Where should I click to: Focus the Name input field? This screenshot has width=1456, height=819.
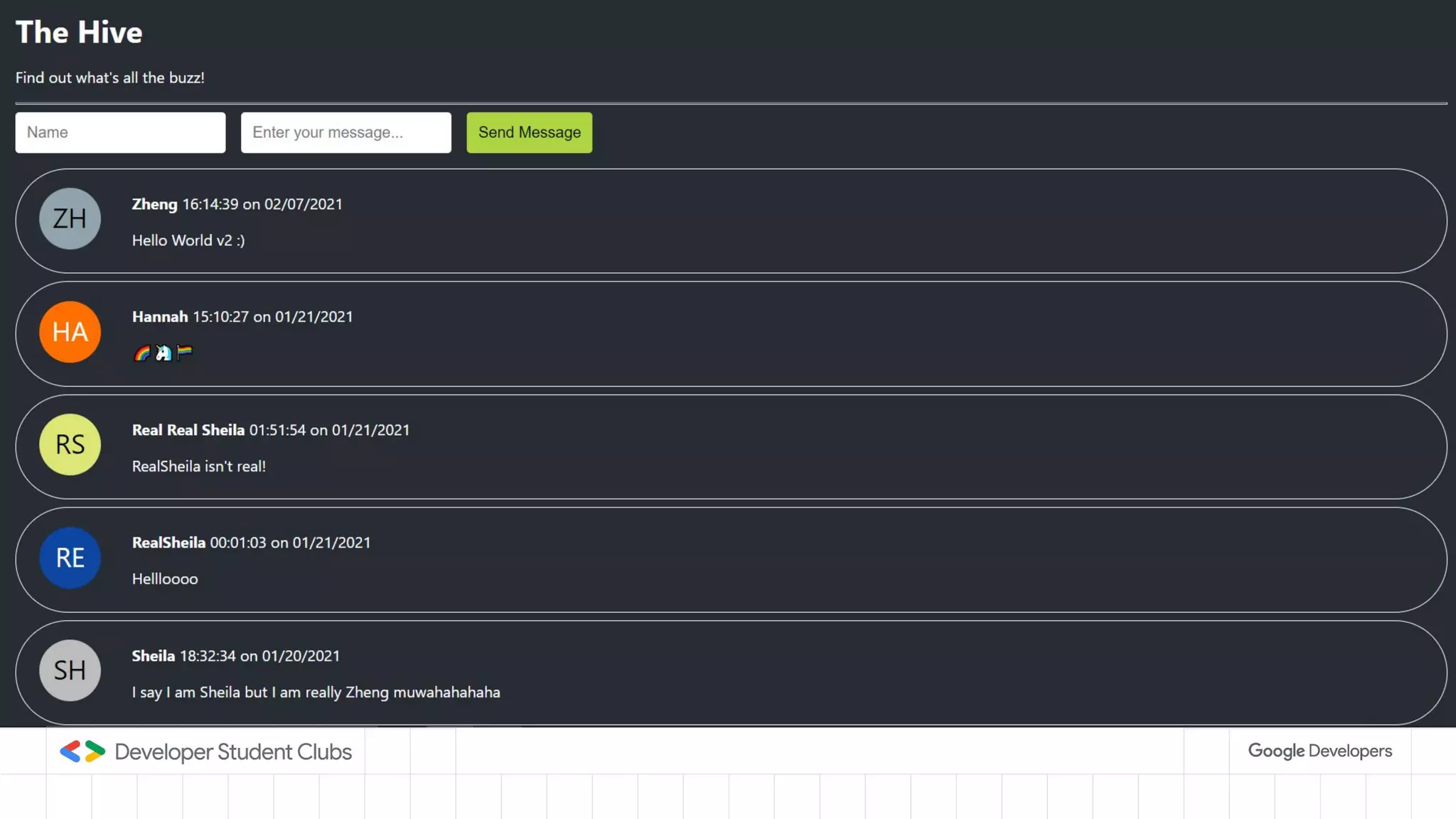click(120, 132)
